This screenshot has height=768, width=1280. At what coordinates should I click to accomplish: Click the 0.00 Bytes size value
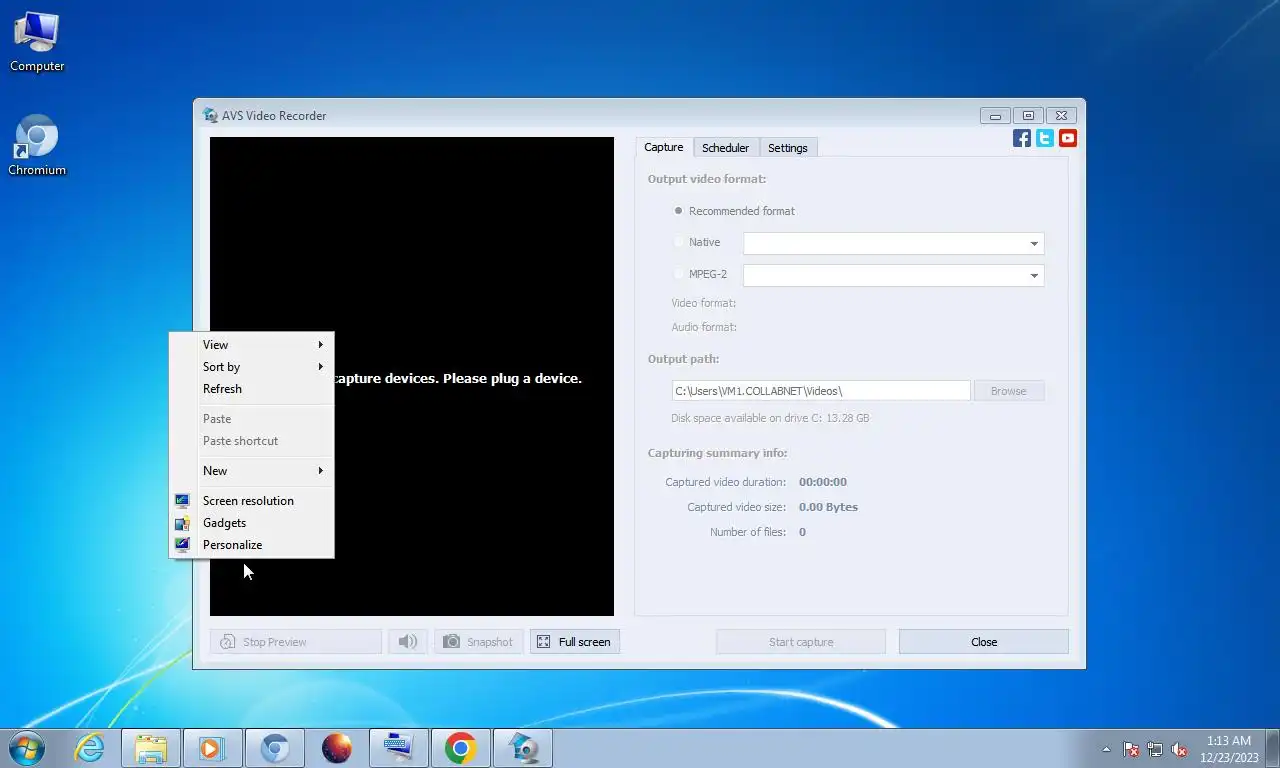tap(828, 507)
